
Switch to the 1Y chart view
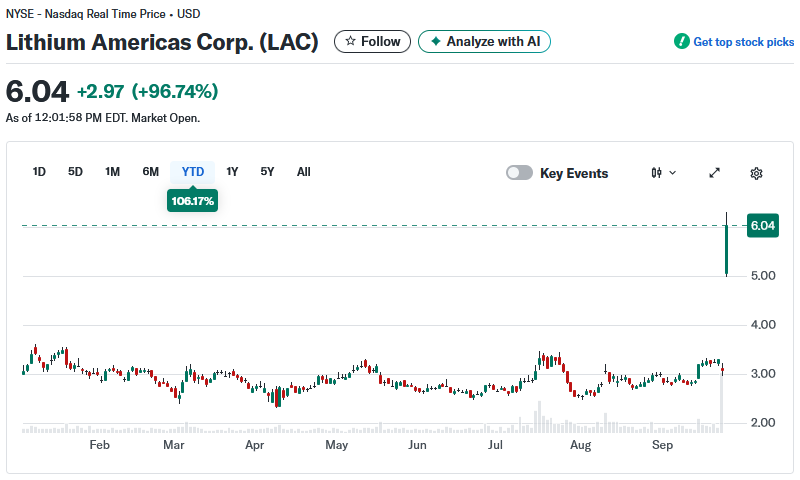232,172
